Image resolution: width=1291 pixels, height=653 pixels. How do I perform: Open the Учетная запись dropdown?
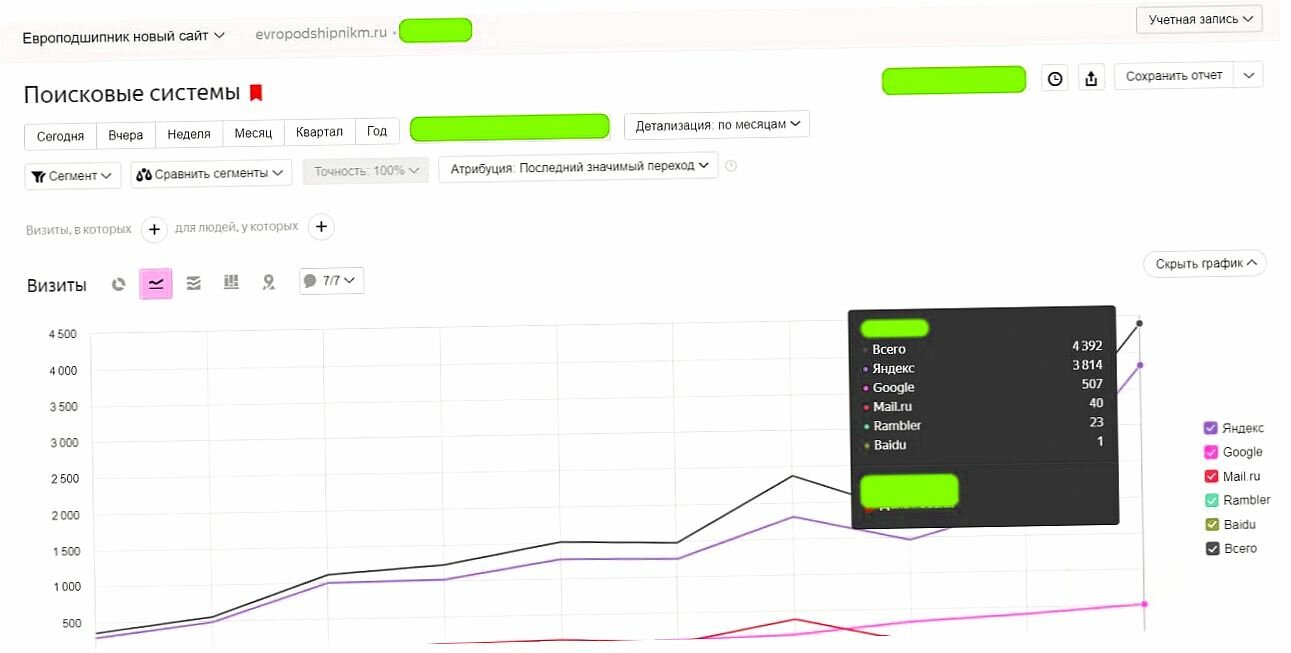click(1200, 19)
